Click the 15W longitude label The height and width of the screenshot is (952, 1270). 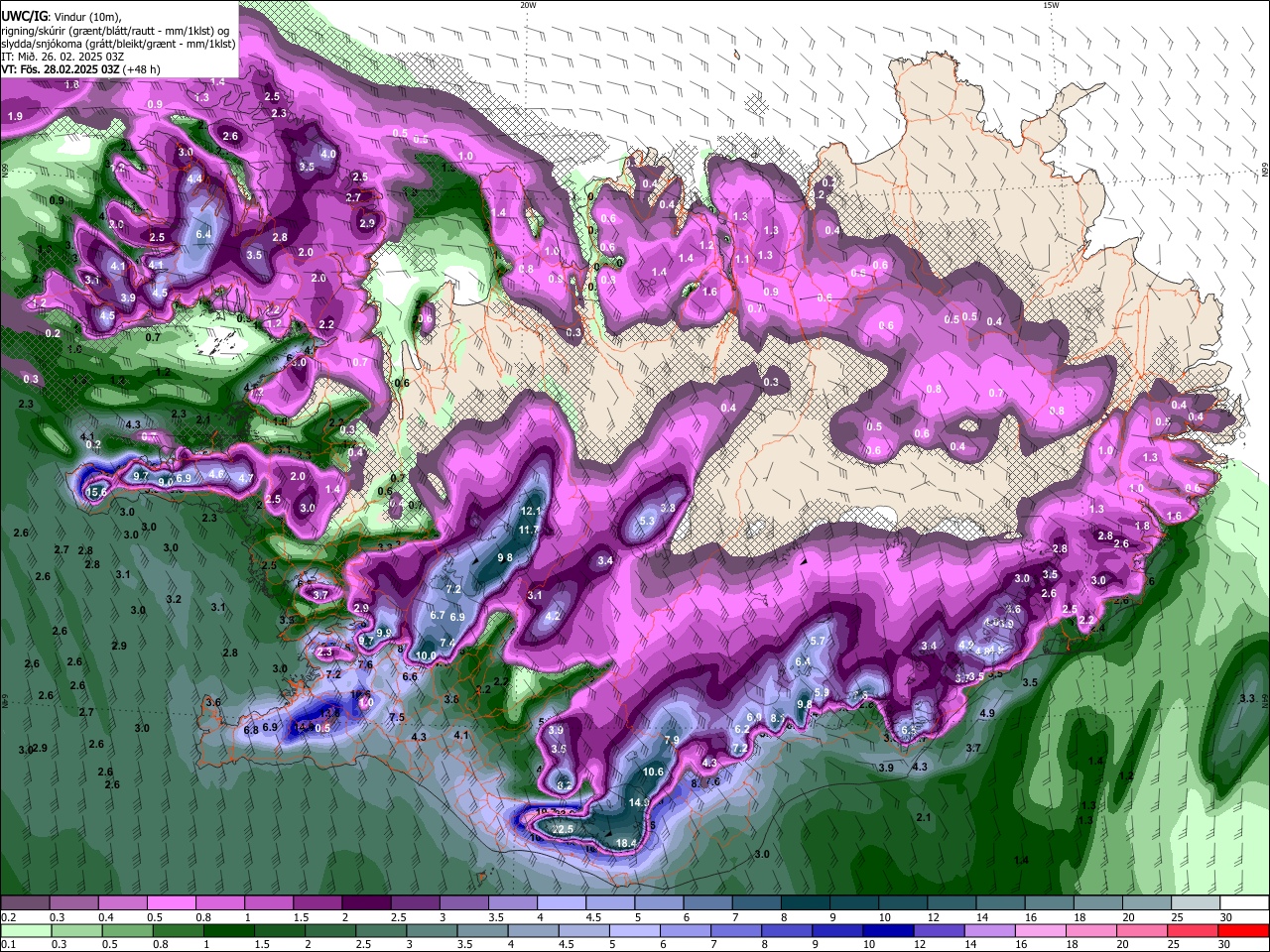pos(1050,5)
